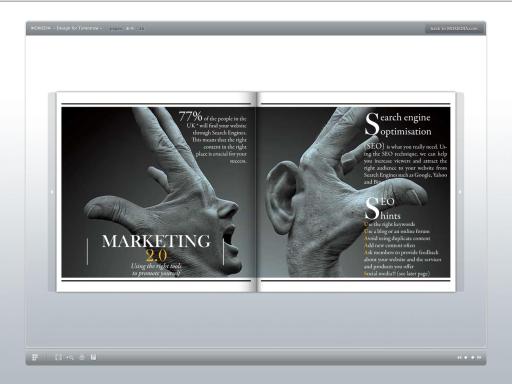Jump to the first page
The height and width of the screenshot is (384, 512).
point(459,358)
